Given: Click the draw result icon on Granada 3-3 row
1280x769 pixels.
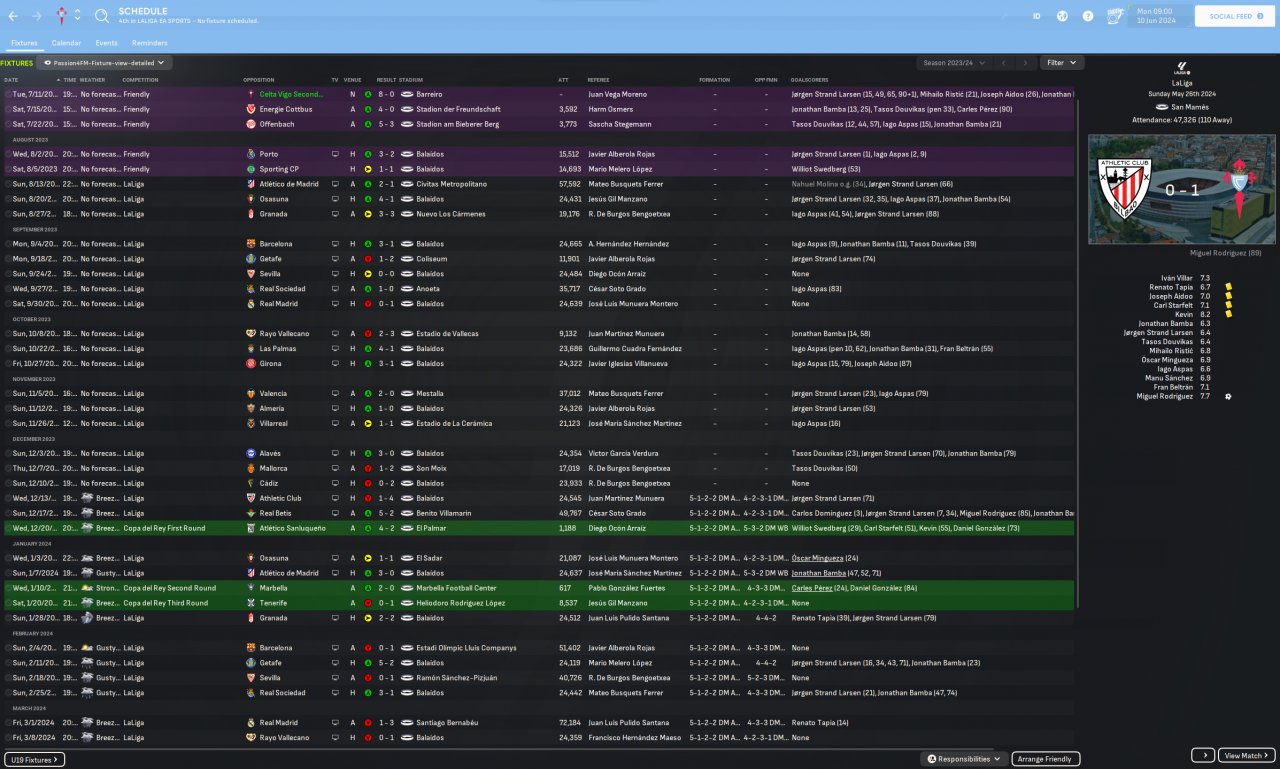Looking at the screenshot, I should 367,214.
